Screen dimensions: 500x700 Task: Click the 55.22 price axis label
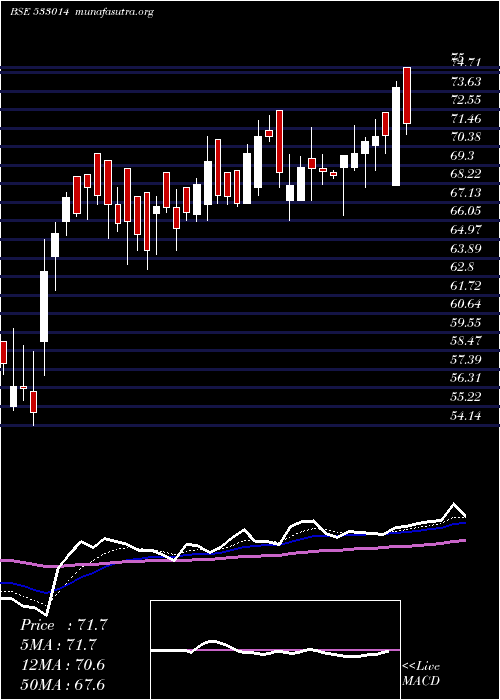point(466,397)
